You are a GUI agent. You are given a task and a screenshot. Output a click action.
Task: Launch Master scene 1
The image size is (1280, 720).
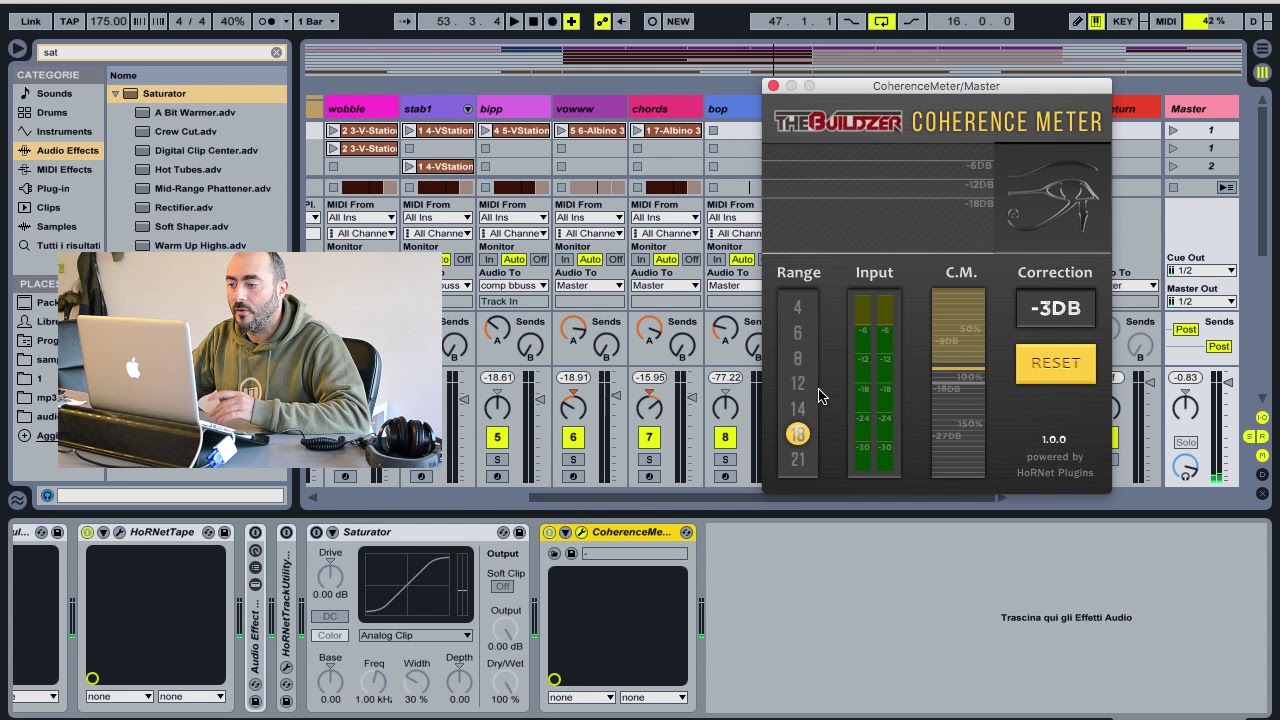(x=1174, y=131)
